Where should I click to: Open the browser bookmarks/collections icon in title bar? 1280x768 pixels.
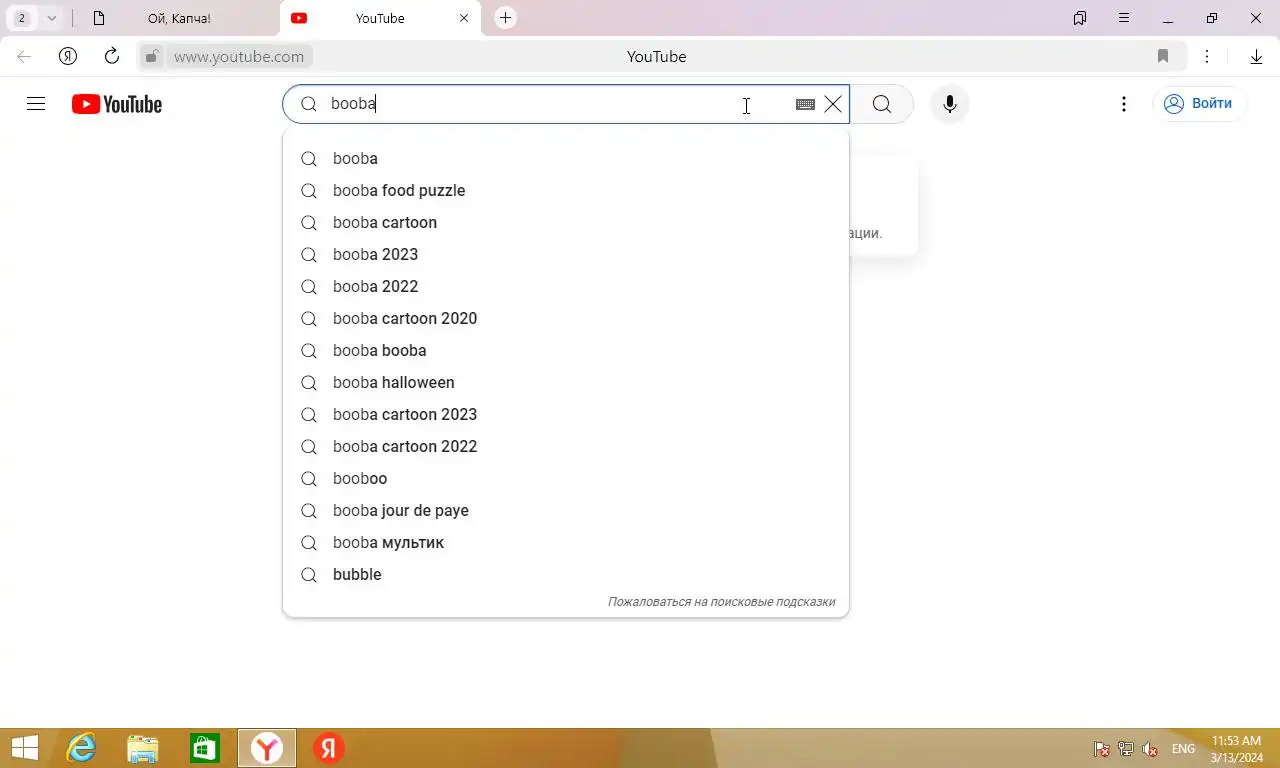coord(1080,18)
